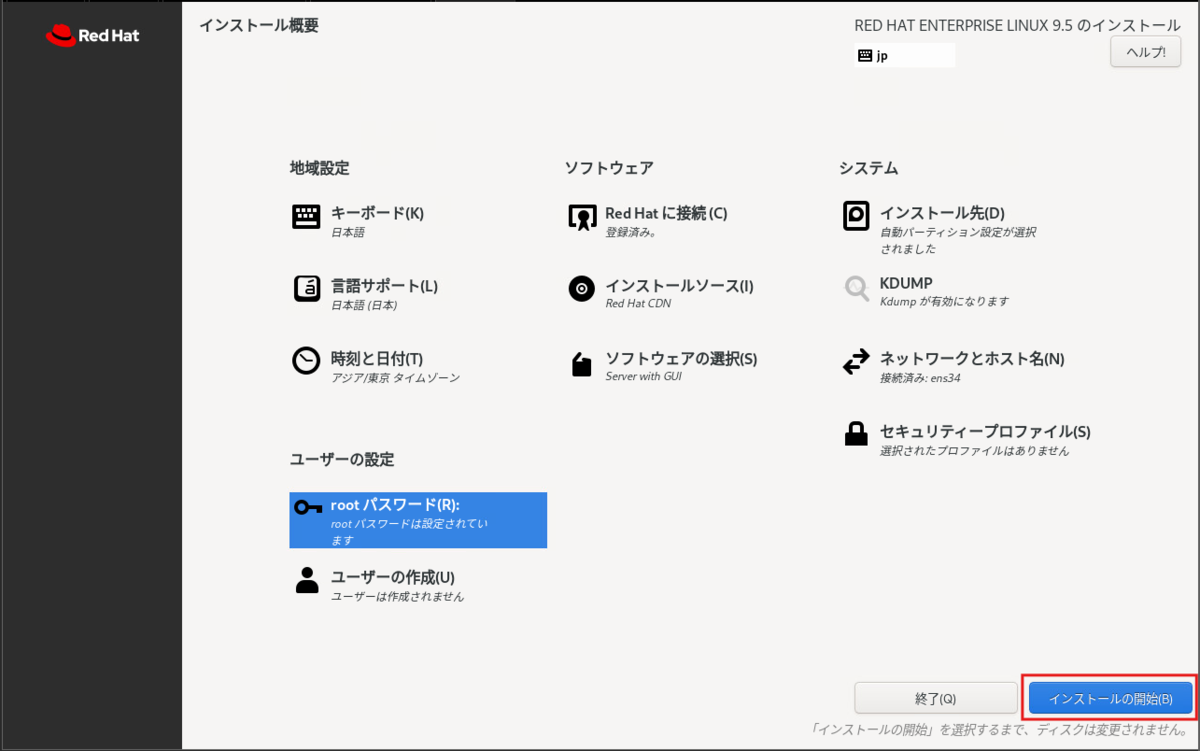Click the Red Hat CDN status text

638,304
